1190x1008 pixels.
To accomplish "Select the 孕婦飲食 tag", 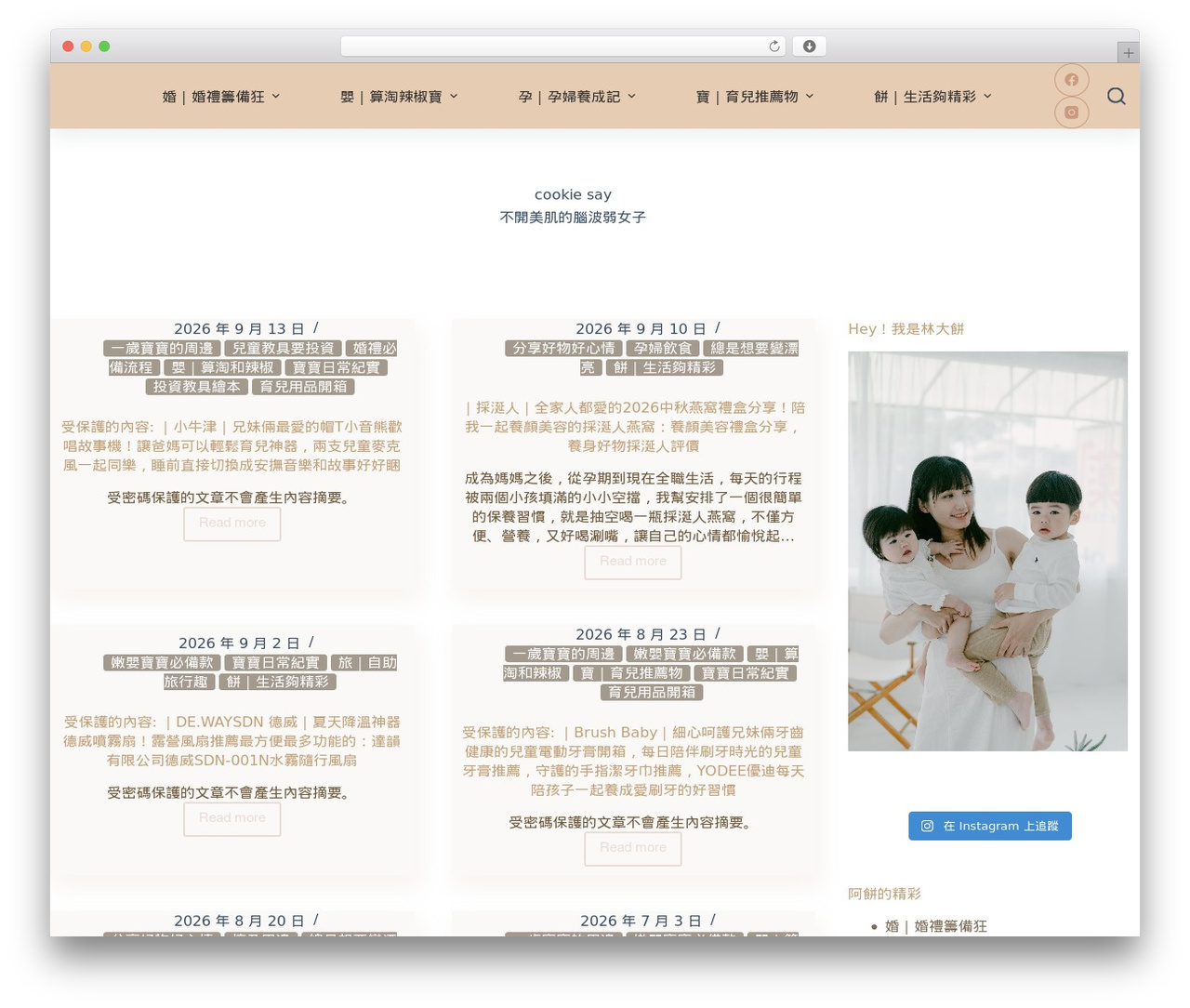I will (x=663, y=349).
